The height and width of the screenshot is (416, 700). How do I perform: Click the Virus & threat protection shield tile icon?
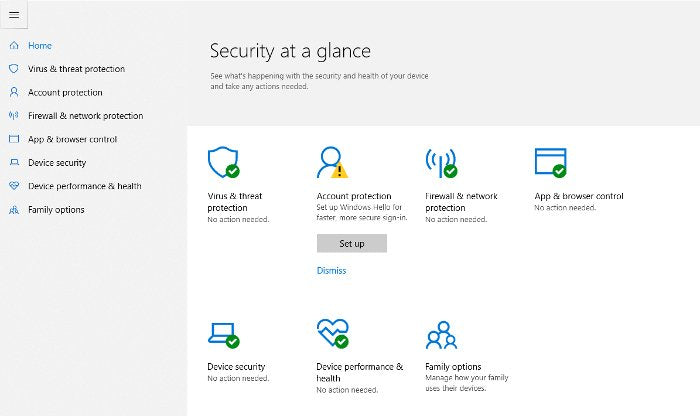tap(222, 162)
